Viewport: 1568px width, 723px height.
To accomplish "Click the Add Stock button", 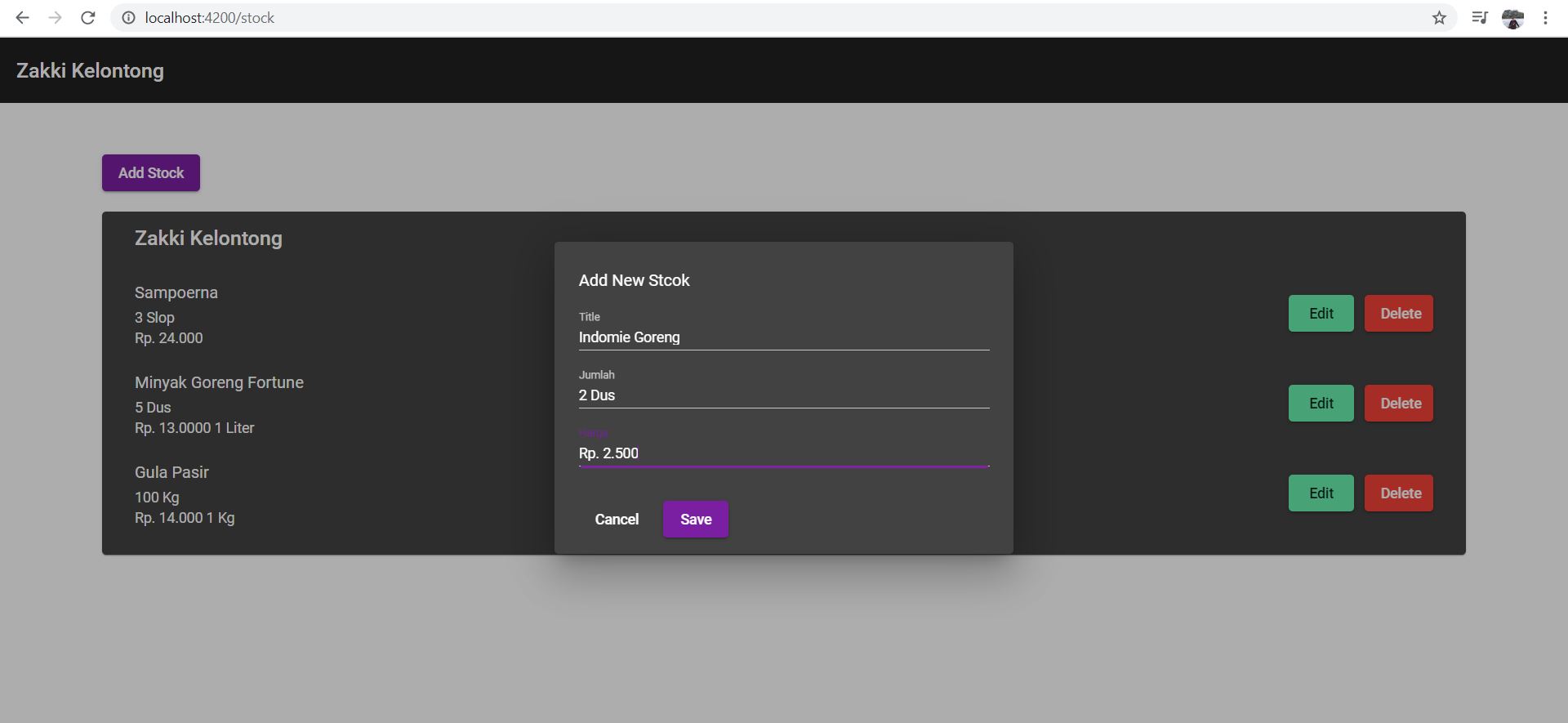I will pos(151,172).
